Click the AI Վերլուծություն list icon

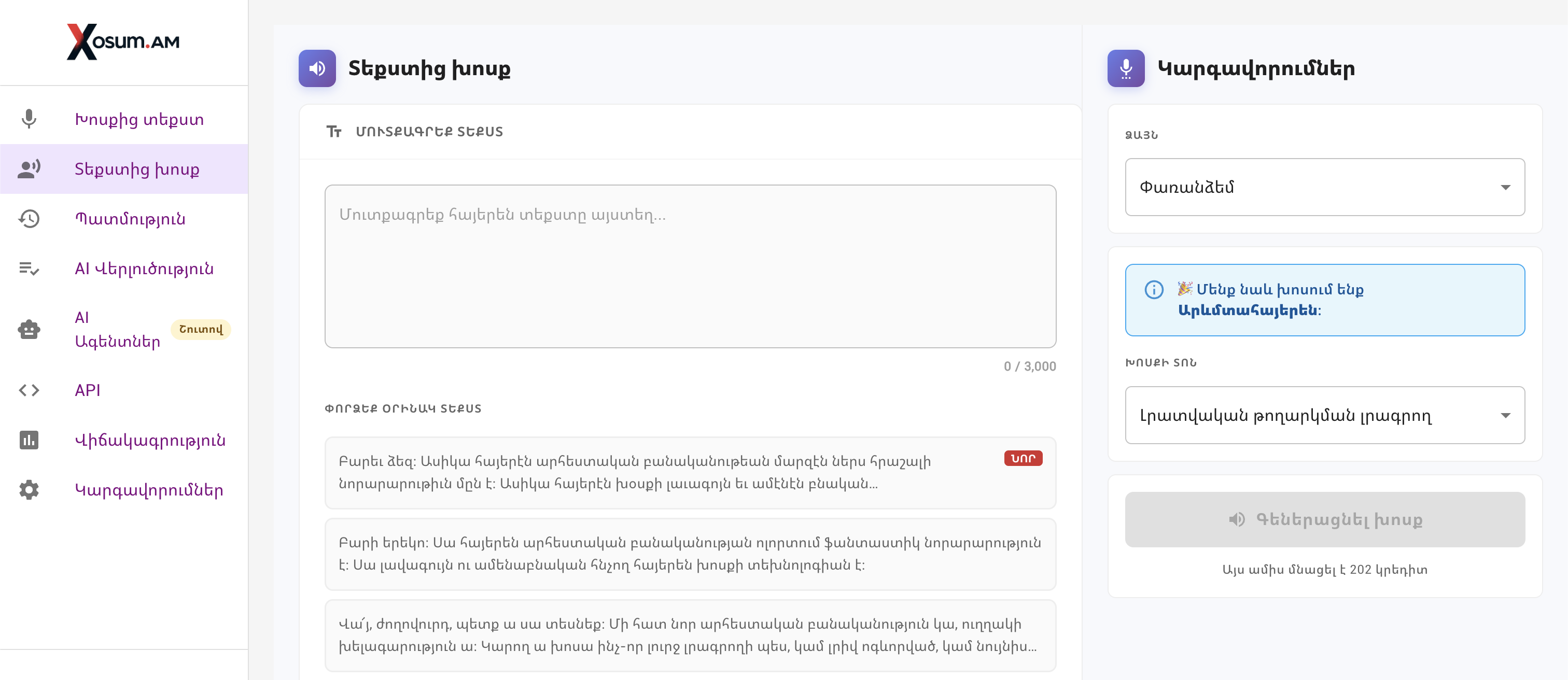click(29, 269)
